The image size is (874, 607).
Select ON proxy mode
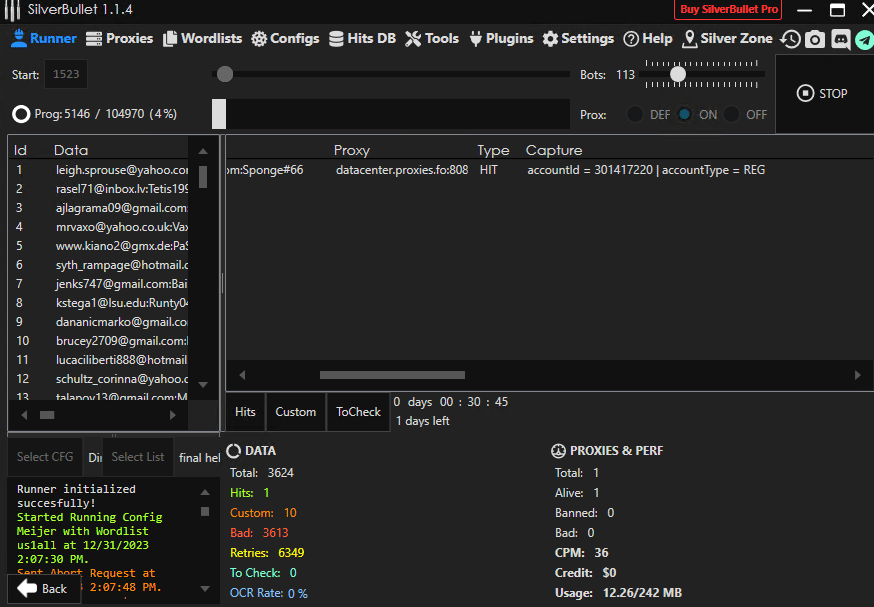pos(684,114)
